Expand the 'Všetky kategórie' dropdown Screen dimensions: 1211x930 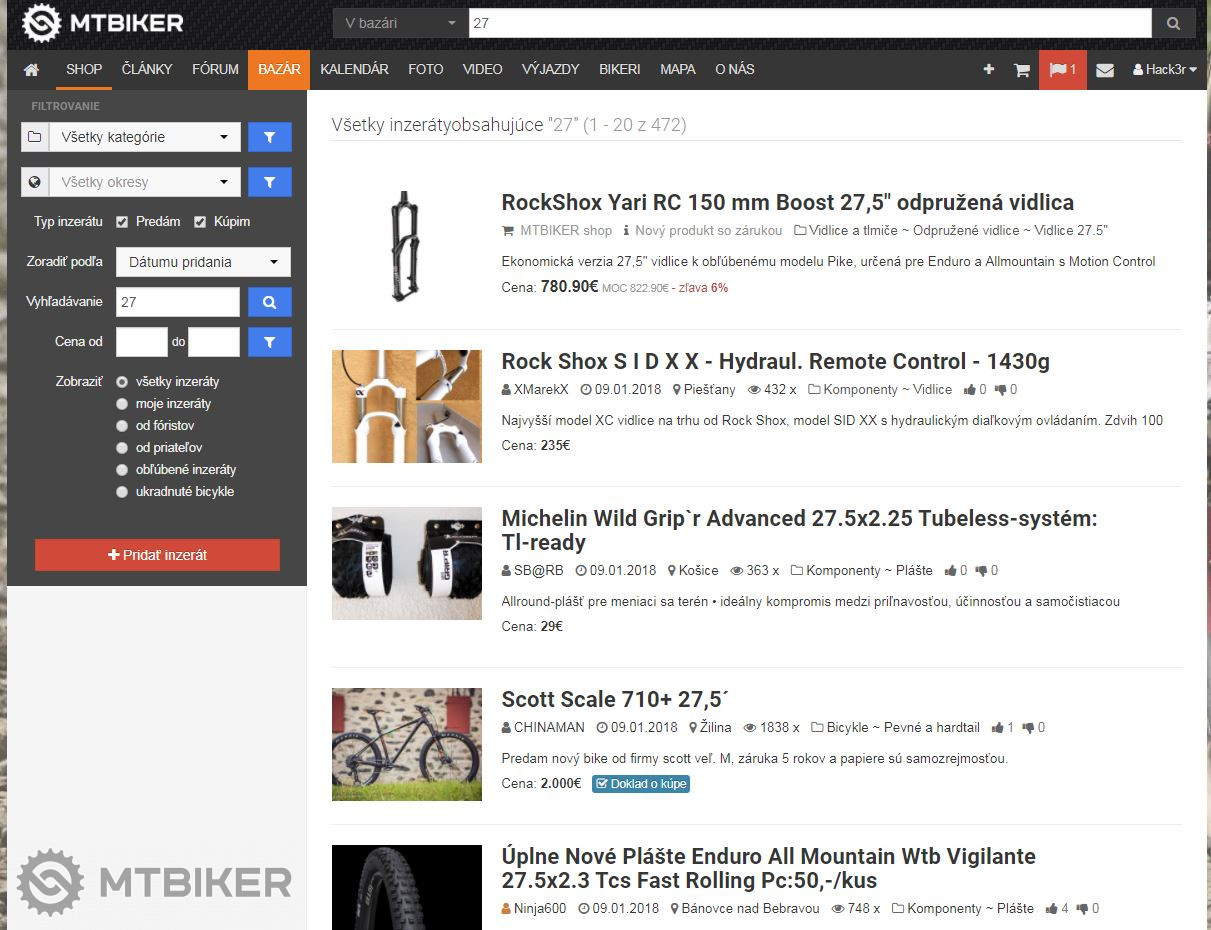point(144,137)
